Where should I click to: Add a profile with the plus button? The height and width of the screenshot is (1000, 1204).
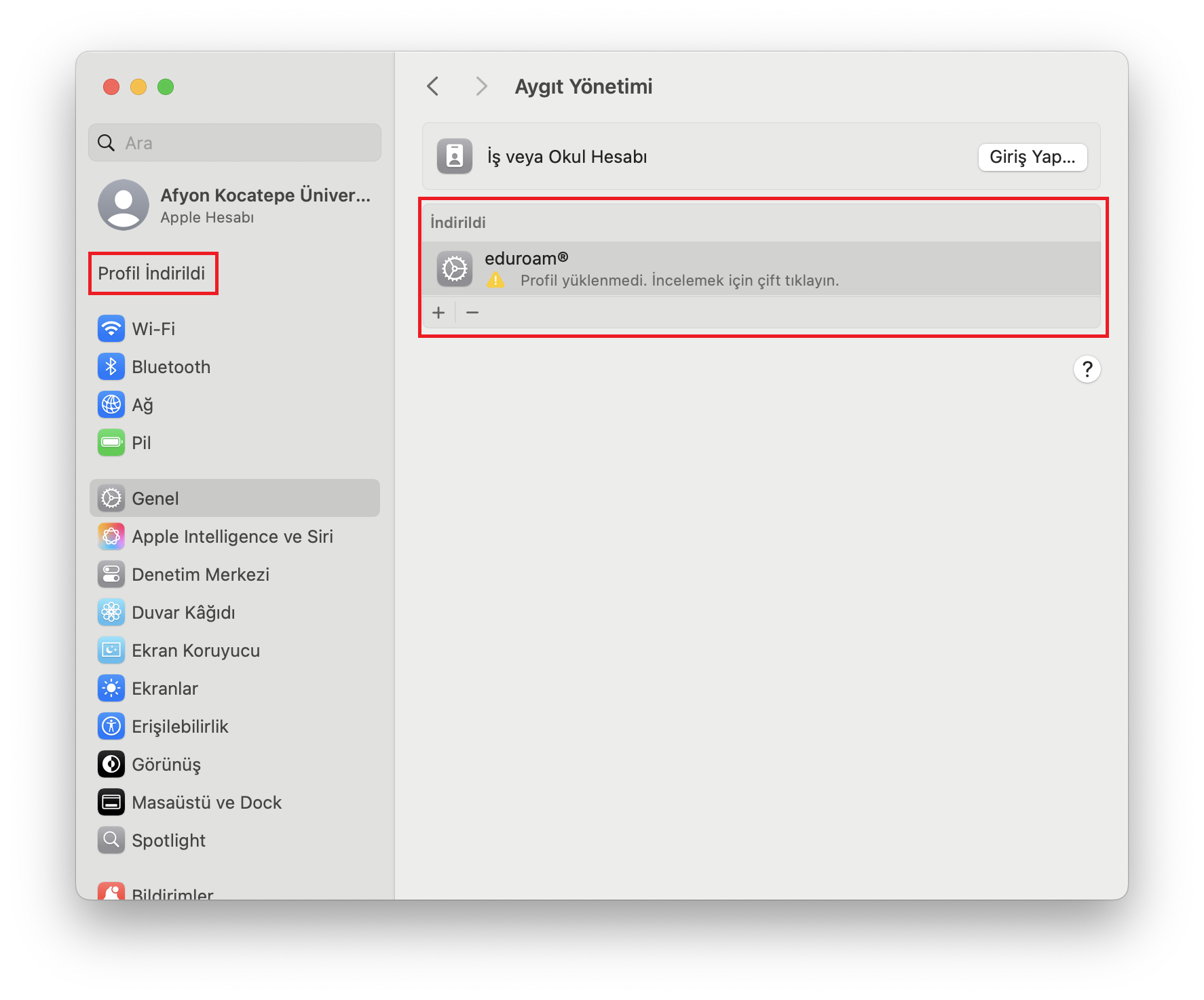point(438,313)
